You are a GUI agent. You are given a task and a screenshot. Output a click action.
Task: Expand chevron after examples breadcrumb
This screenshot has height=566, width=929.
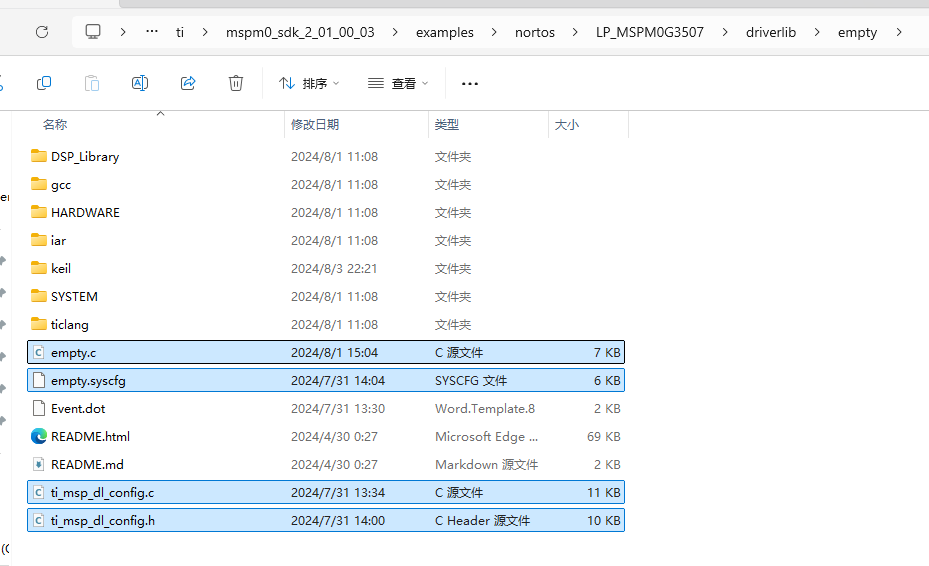point(494,32)
